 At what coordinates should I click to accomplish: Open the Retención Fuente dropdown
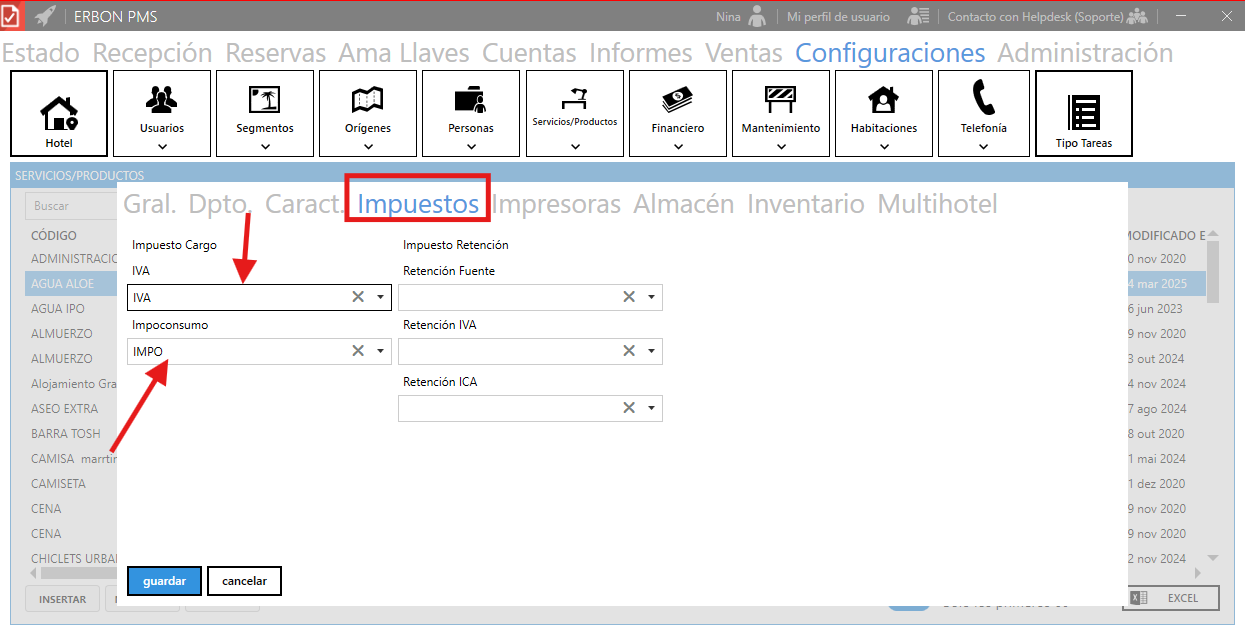pos(651,297)
